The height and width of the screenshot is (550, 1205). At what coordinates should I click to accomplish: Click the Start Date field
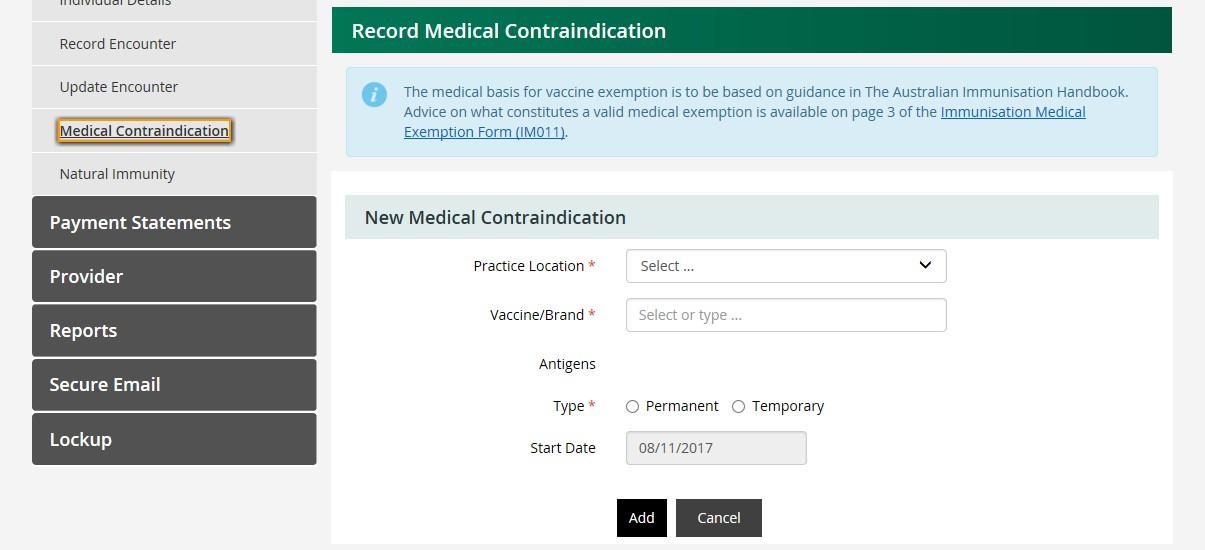click(716, 448)
